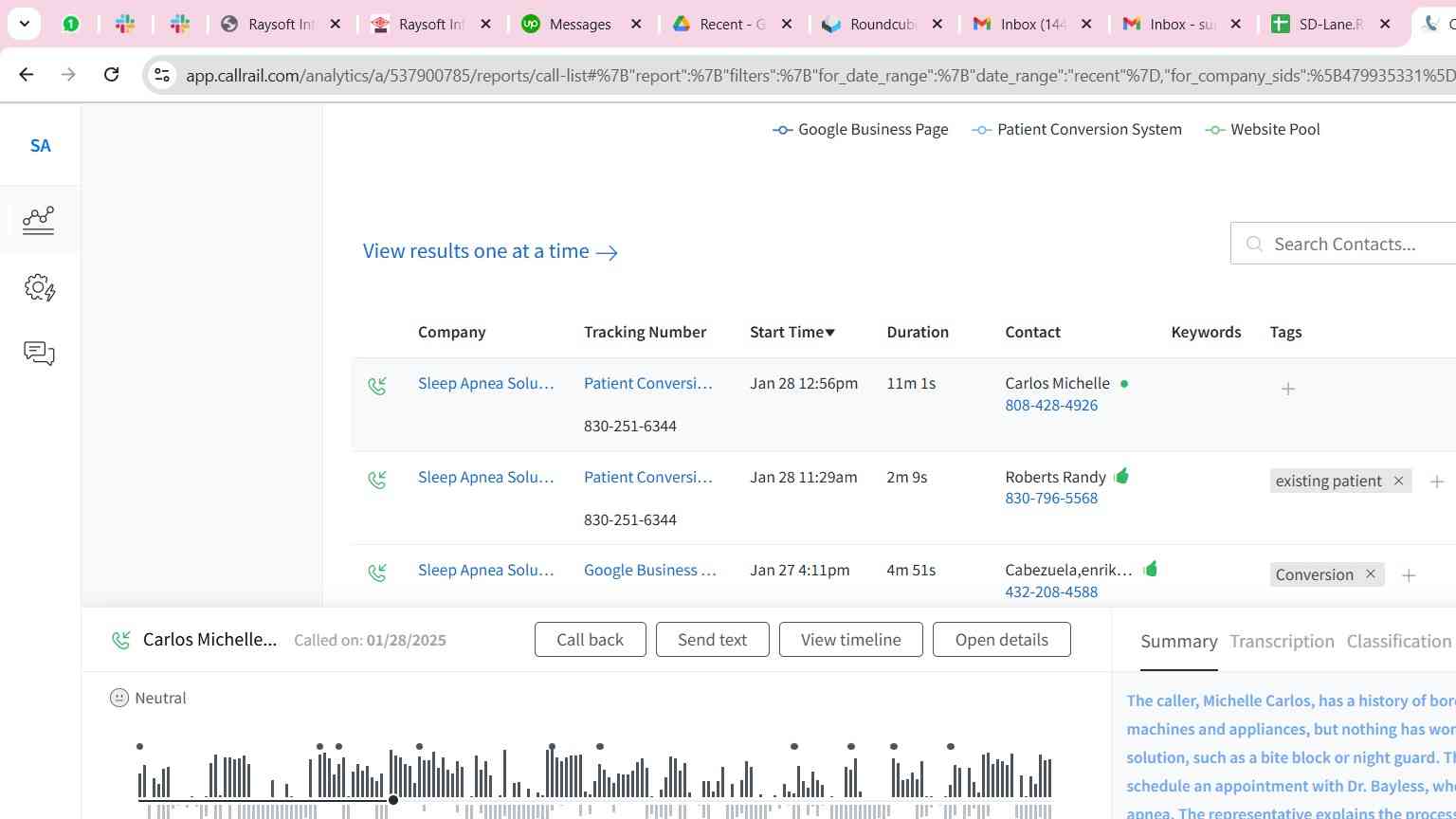Click the Company column header
The image size is (1456, 819).
pos(451,332)
